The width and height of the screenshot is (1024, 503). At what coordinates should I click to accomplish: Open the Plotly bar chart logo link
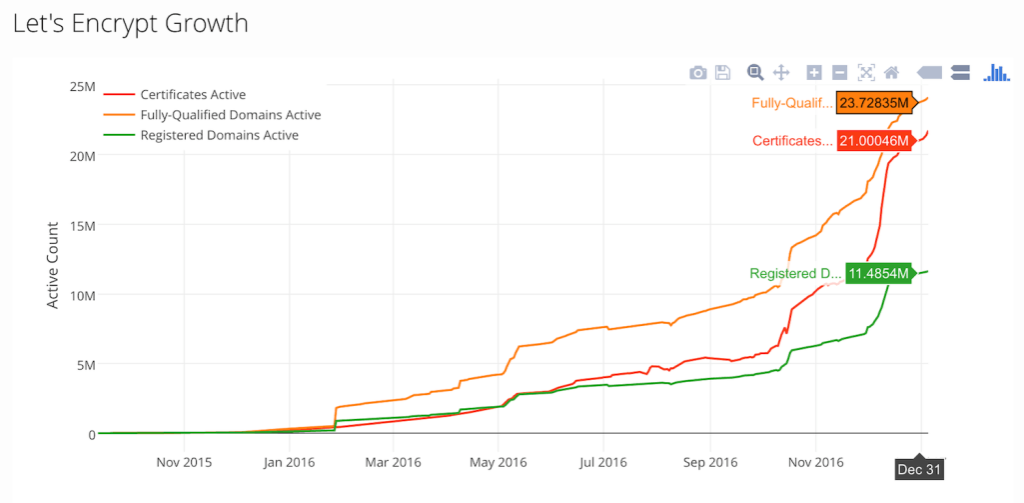click(x=996, y=72)
